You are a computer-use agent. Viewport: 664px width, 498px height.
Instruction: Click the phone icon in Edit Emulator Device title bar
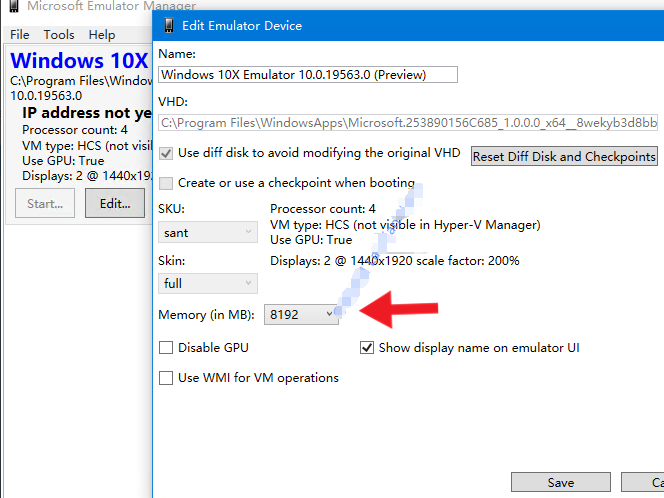(x=167, y=25)
